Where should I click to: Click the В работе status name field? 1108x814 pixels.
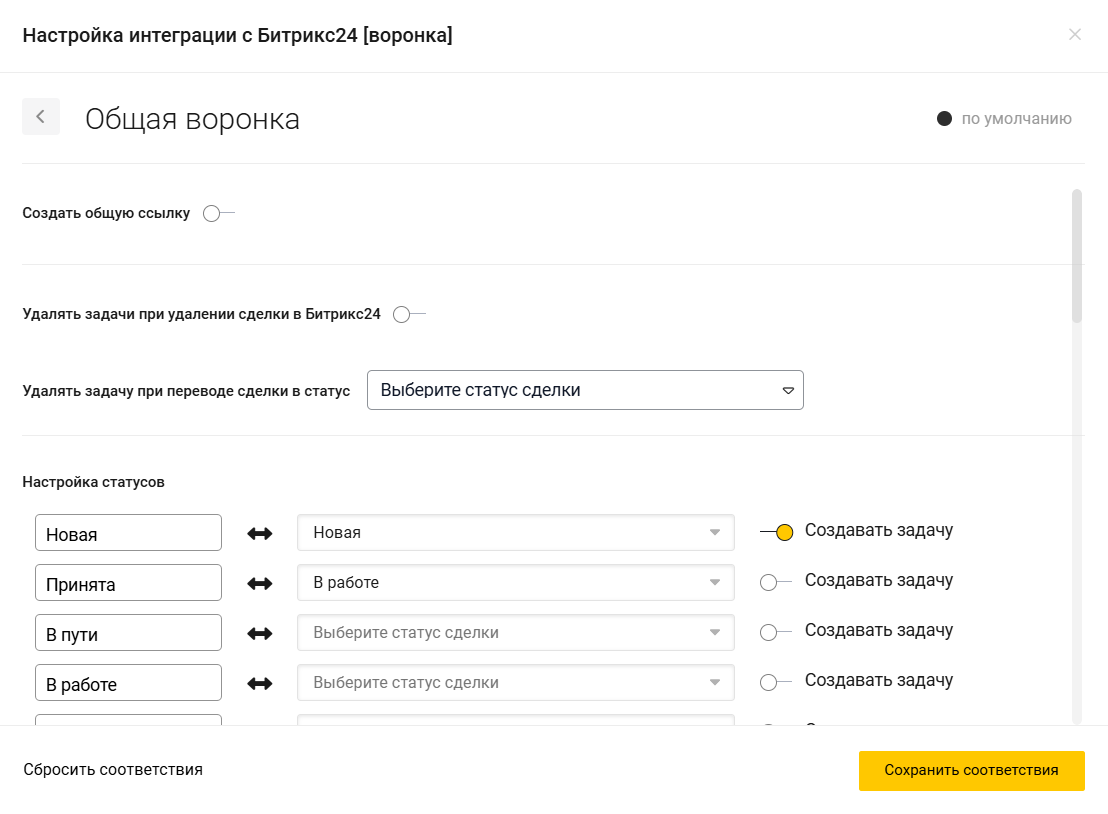pyautogui.click(x=129, y=683)
